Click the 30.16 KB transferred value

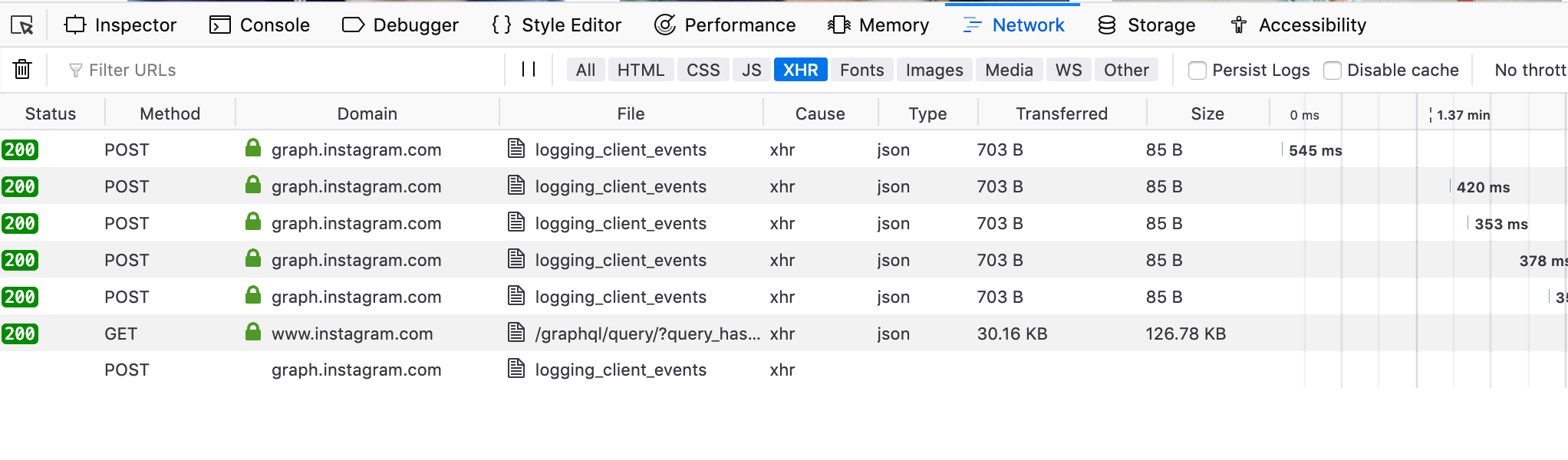pos(1012,333)
